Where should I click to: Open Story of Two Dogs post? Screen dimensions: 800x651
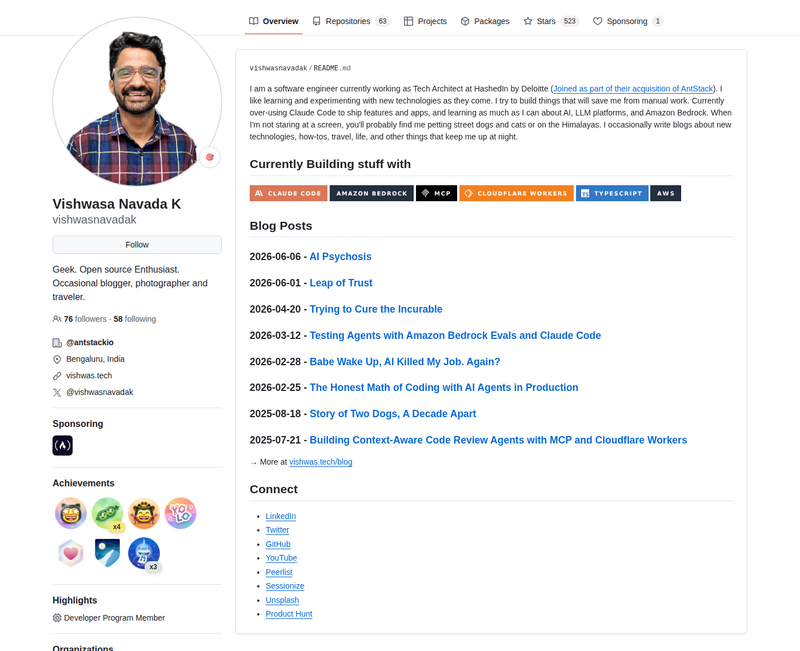pyautogui.click(x=393, y=414)
